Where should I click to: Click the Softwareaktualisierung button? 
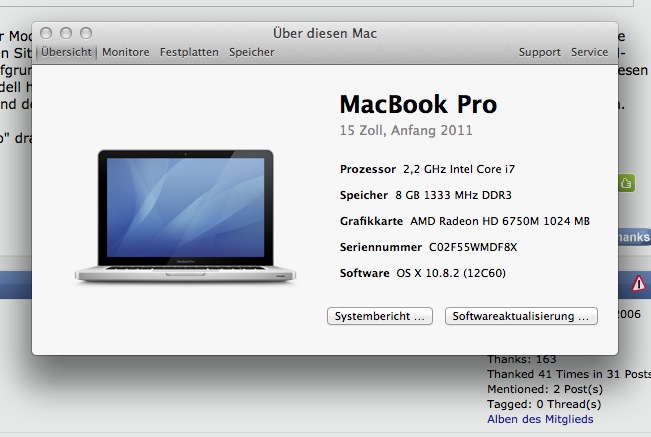point(521,316)
